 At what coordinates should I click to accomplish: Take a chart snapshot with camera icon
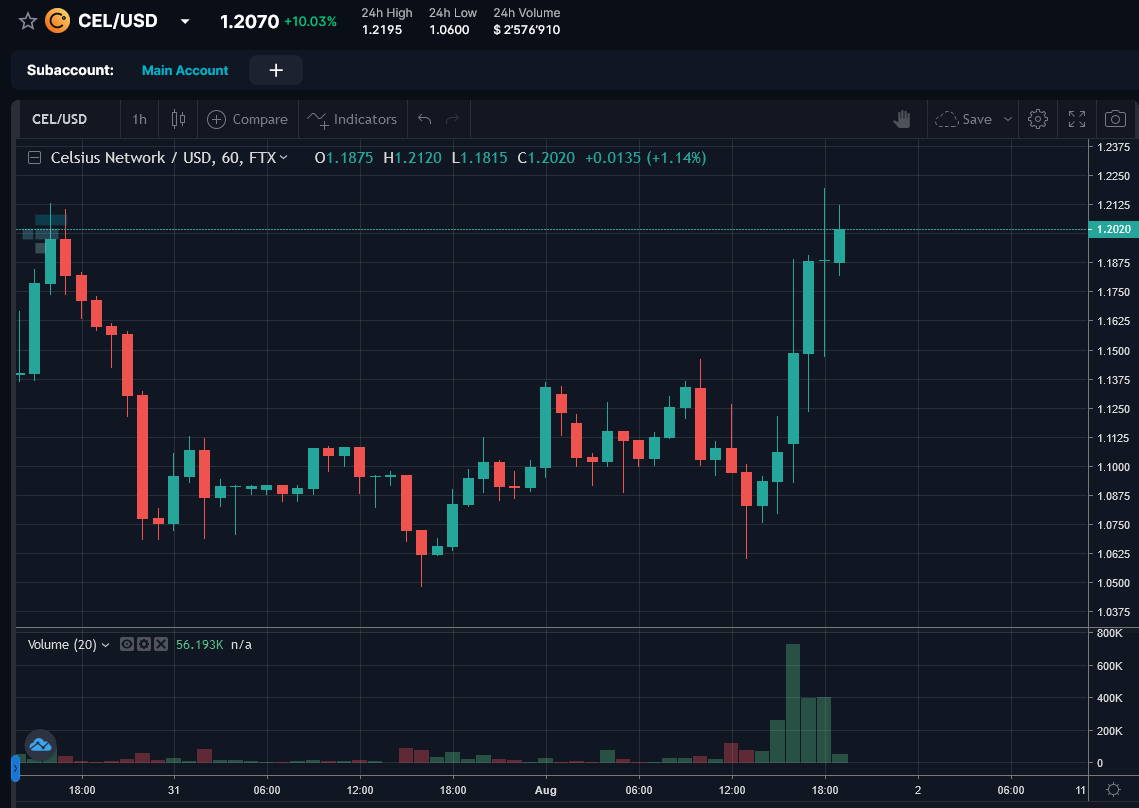[1115, 119]
